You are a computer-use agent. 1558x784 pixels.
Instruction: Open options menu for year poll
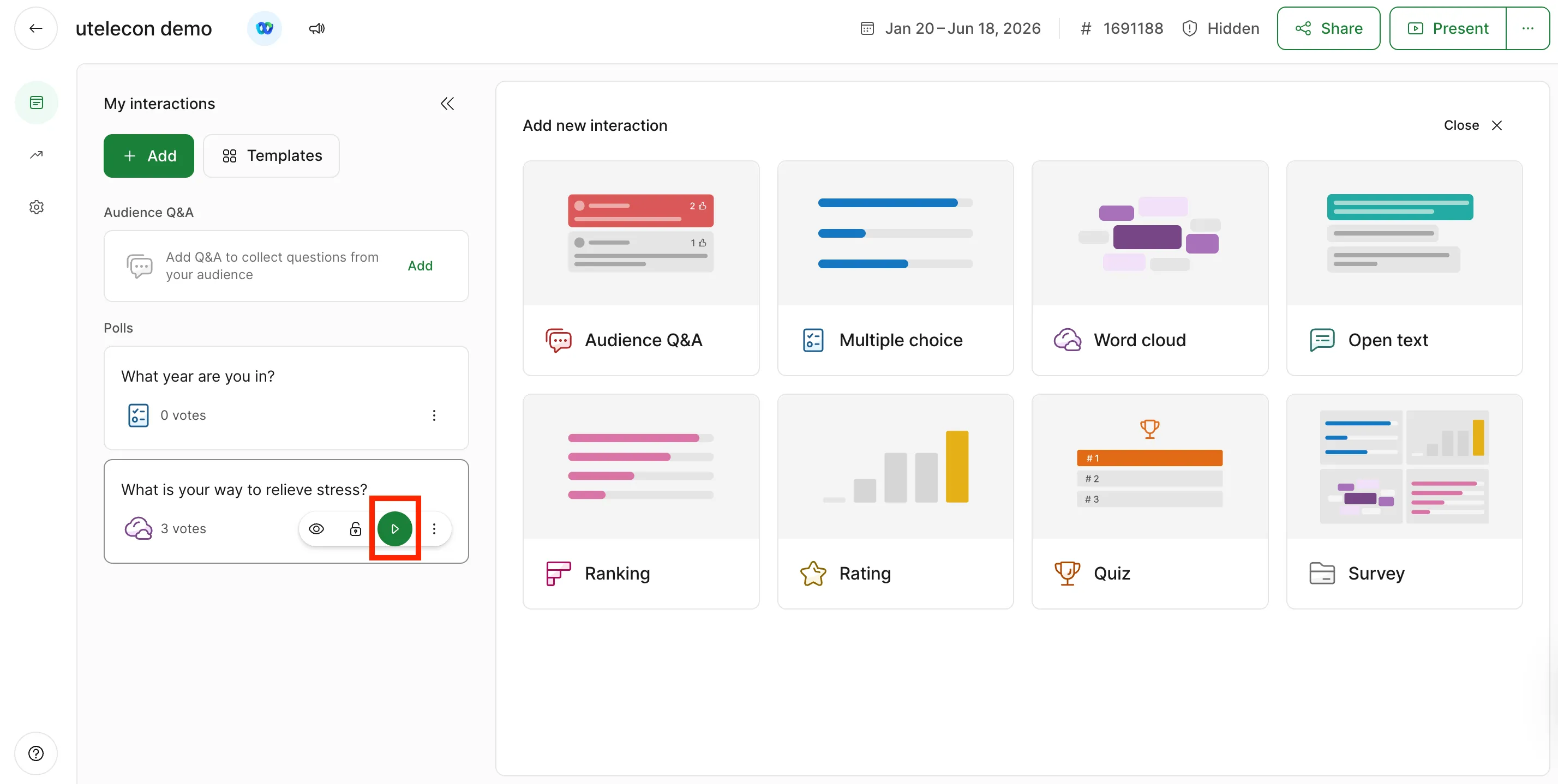click(434, 415)
